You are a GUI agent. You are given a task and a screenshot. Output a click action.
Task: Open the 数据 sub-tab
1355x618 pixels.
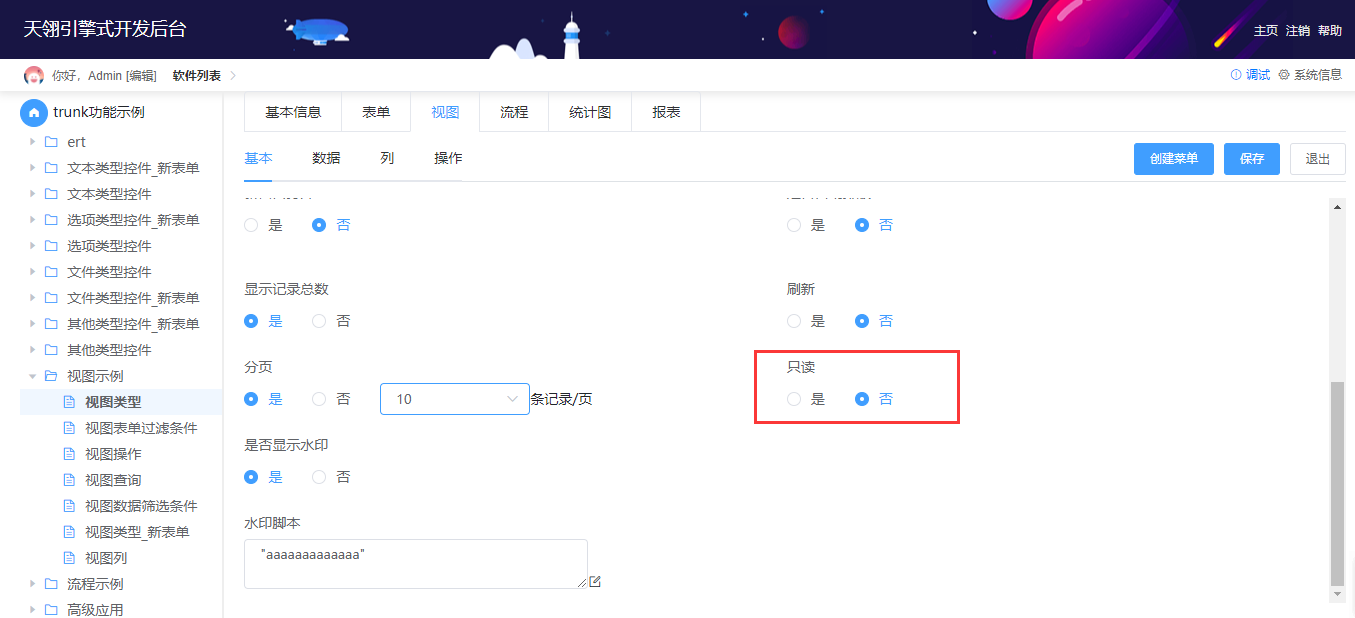(x=326, y=158)
